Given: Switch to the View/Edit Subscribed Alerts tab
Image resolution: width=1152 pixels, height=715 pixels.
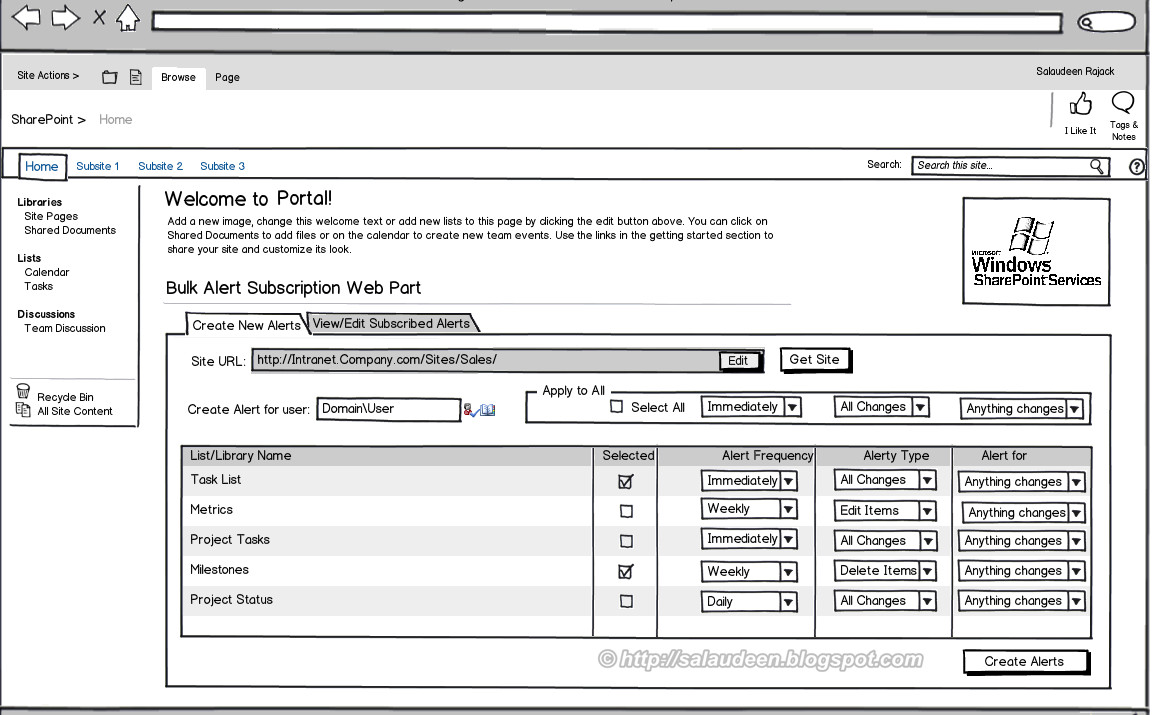Looking at the screenshot, I should (390, 323).
